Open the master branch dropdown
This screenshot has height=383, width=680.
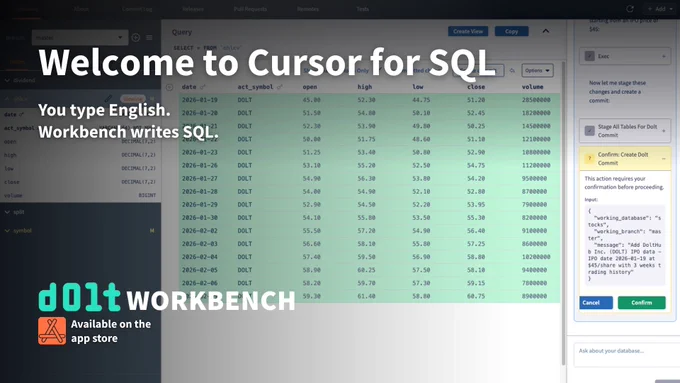(80, 38)
